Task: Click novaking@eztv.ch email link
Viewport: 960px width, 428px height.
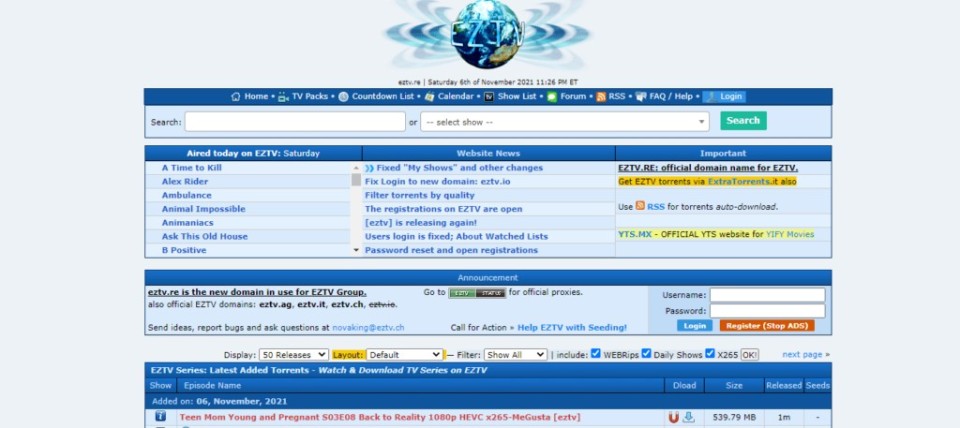Action: click(x=368, y=328)
